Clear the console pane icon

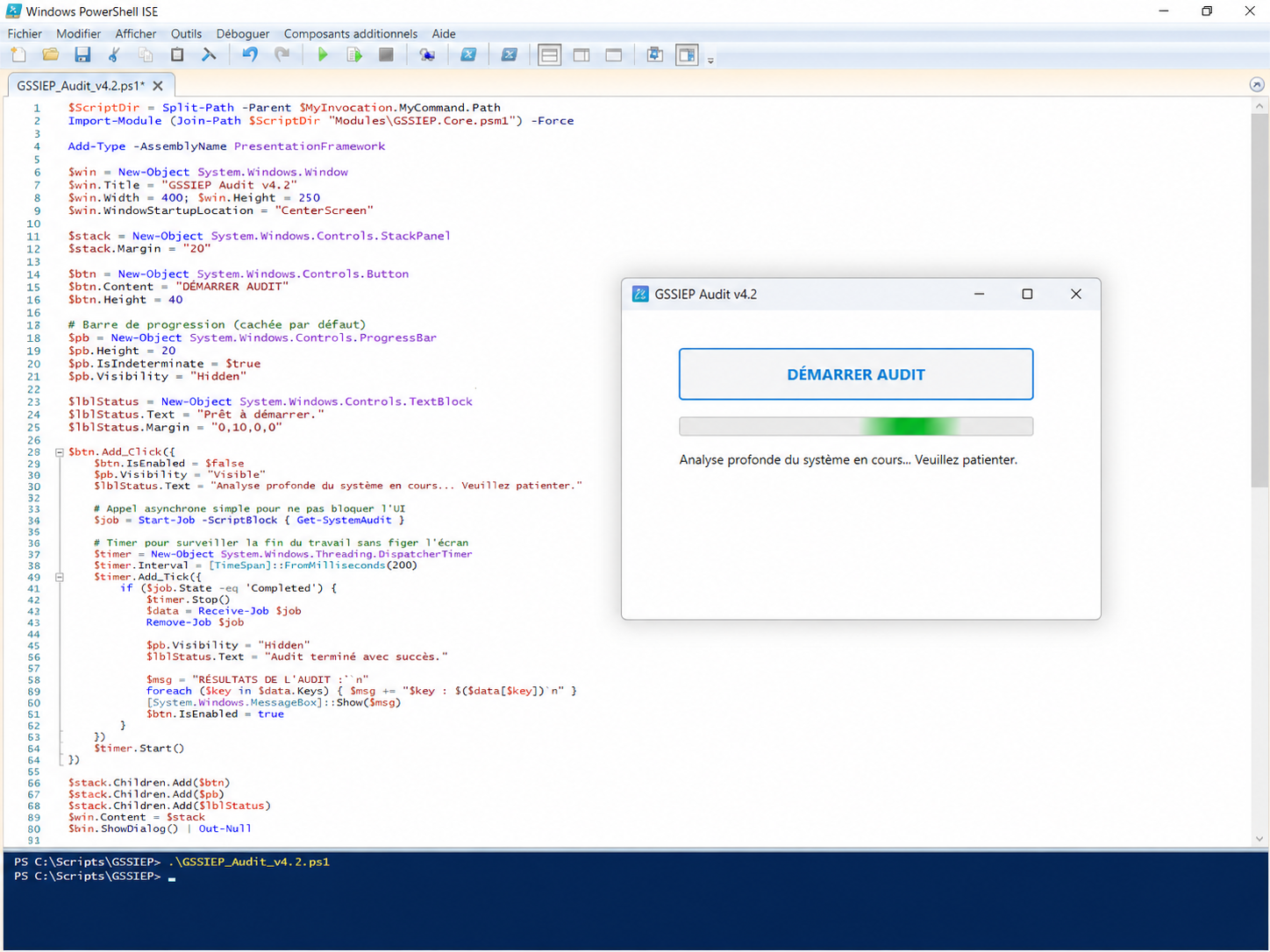click(209, 55)
